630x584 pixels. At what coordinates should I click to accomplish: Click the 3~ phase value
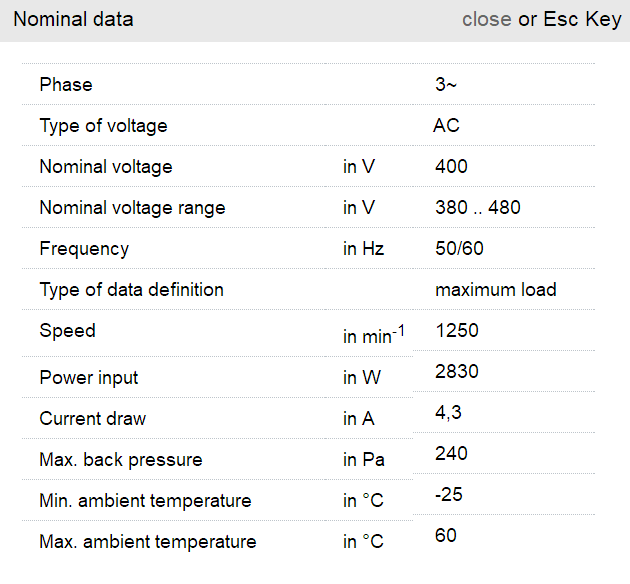click(x=446, y=85)
